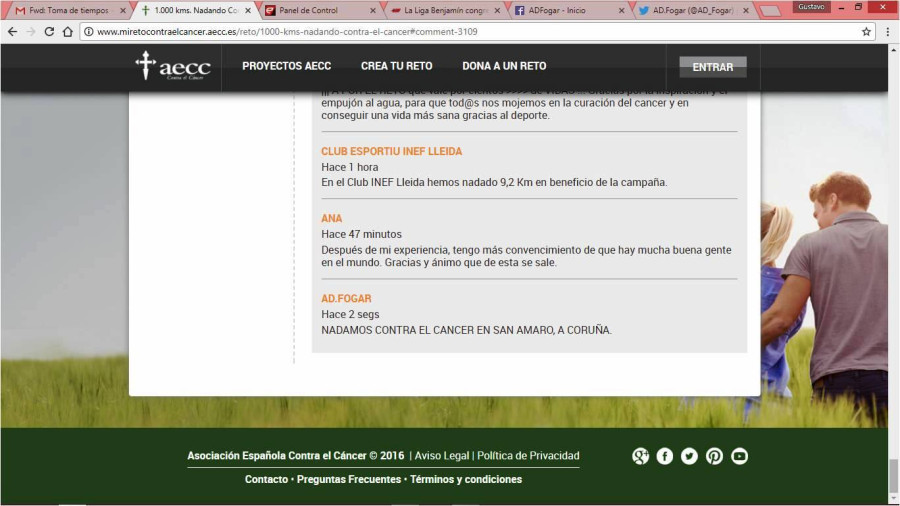Open Política de Privacidad link

tap(528, 456)
